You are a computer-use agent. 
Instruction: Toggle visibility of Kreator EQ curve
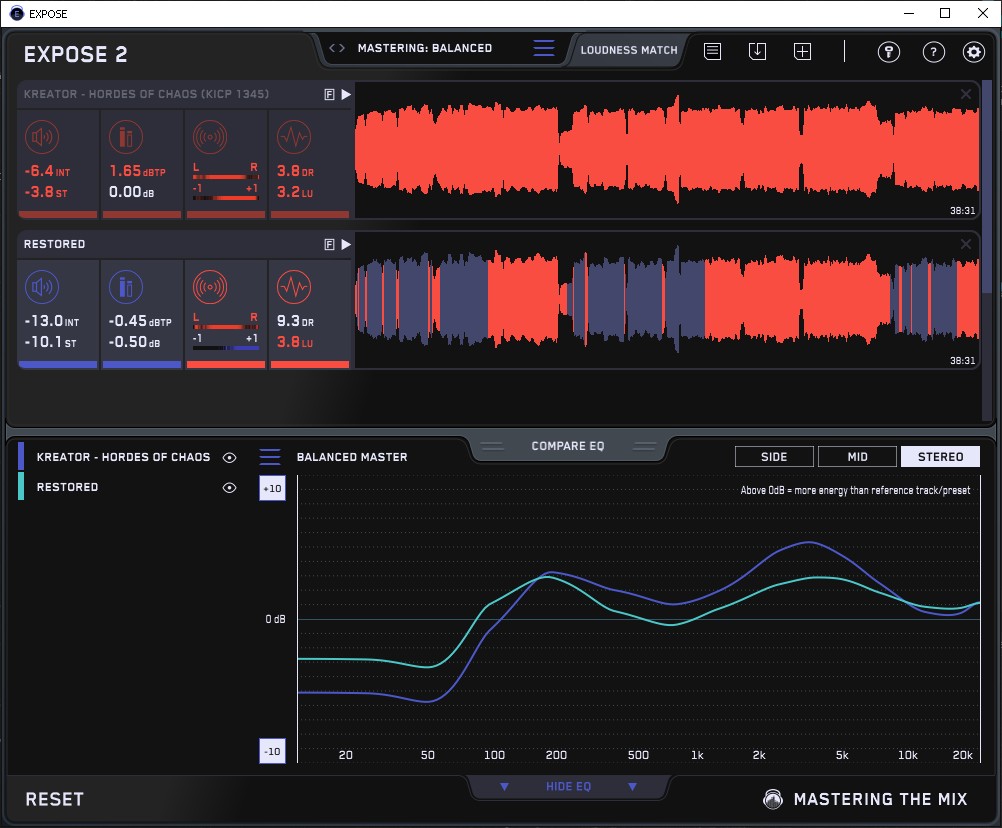(230, 457)
